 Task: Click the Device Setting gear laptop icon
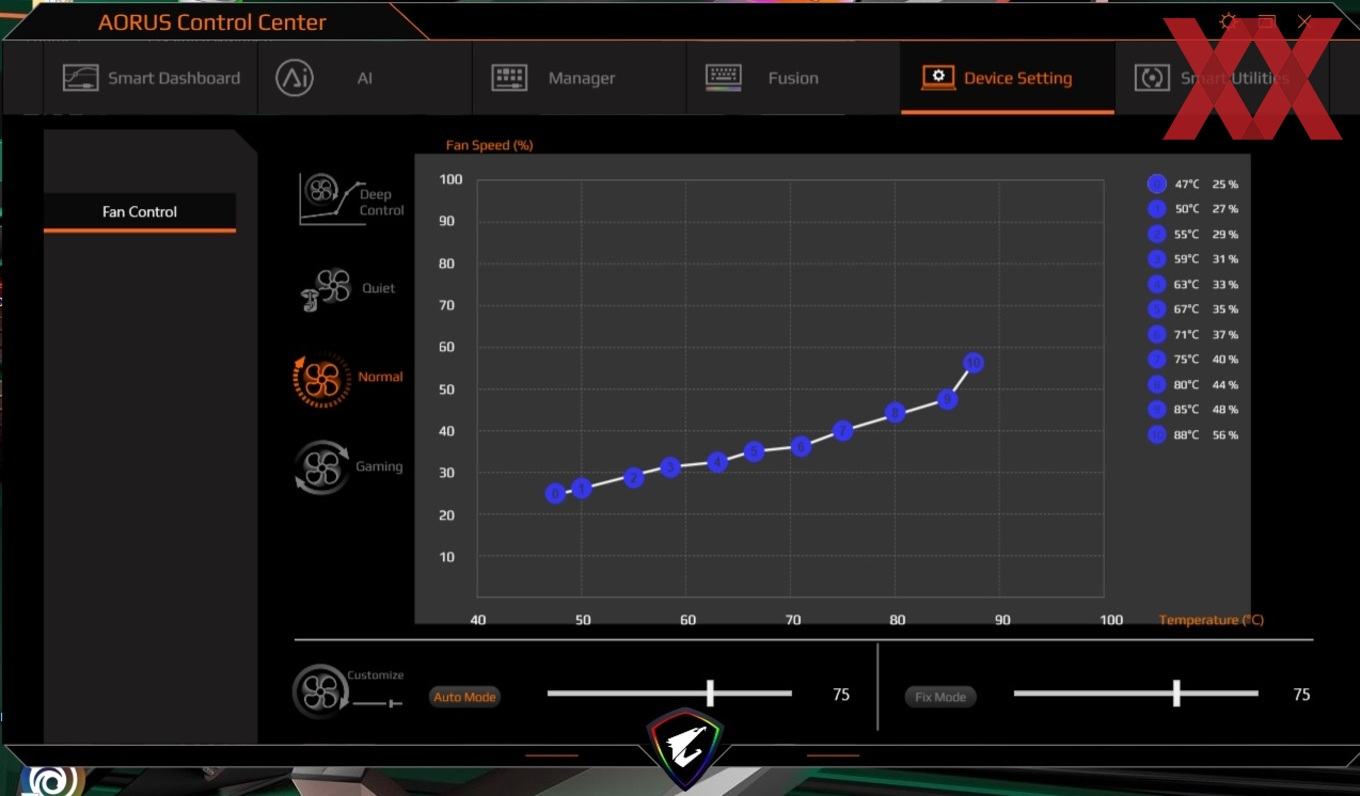point(938,78)
